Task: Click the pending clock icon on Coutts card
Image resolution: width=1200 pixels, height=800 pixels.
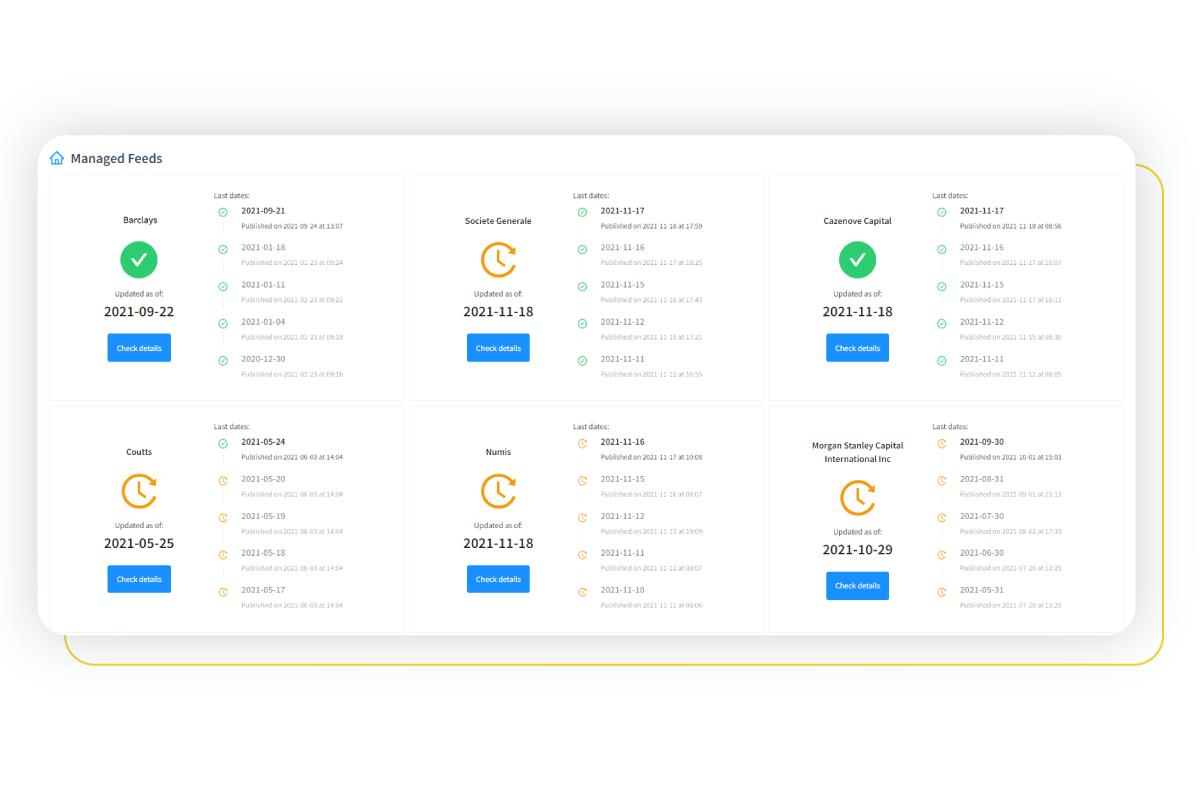Action: (139, 490)
